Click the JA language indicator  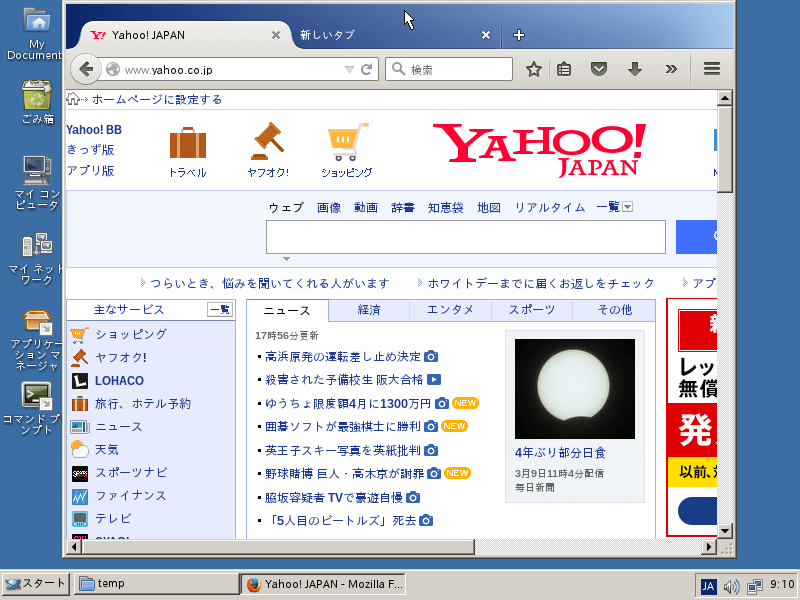pyautogui.click(x=708, y=586)
